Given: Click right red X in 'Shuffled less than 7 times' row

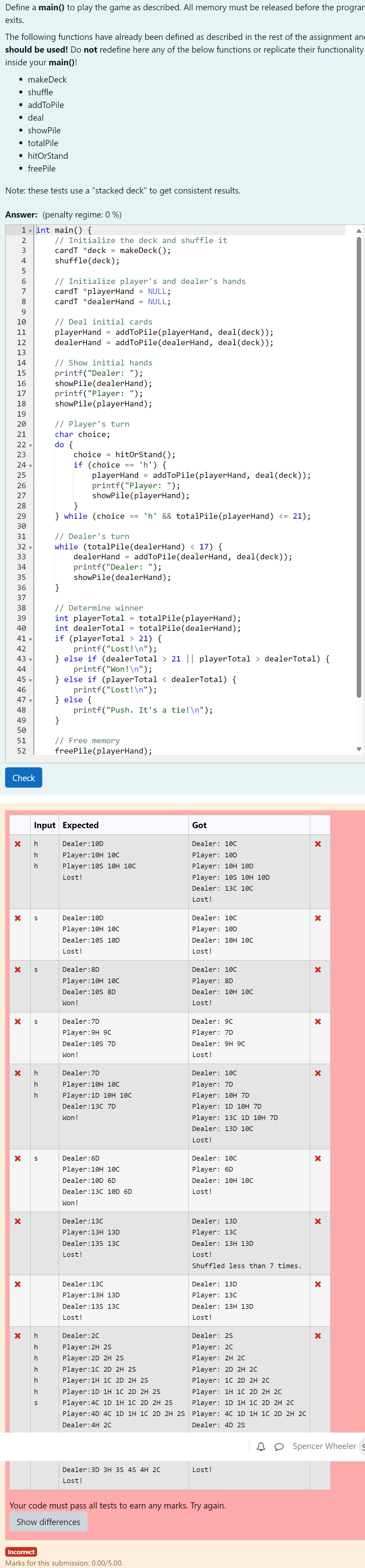Looking at the screenshot, I should click(318, 1221).
